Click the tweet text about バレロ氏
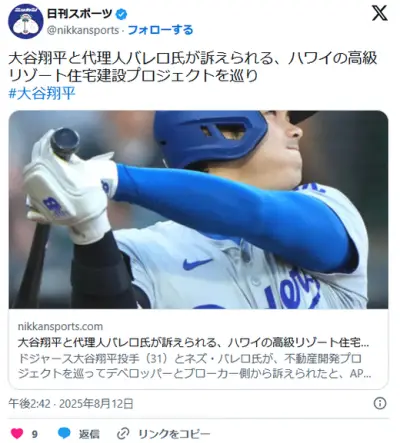Image resolution: width=400 pixels, height=443 pixels. click(x=193, y=67)
